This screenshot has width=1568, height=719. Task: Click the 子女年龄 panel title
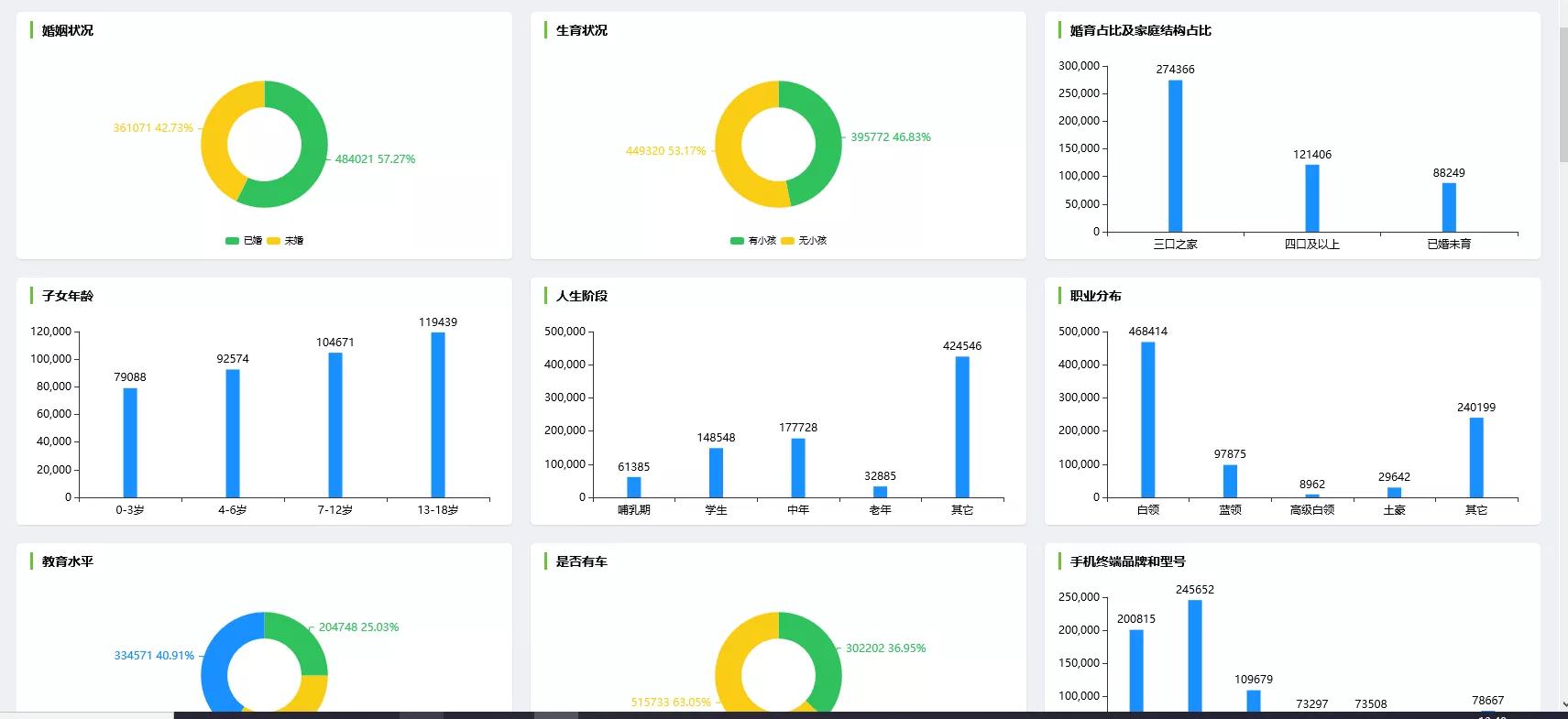[x=68, y=296]
